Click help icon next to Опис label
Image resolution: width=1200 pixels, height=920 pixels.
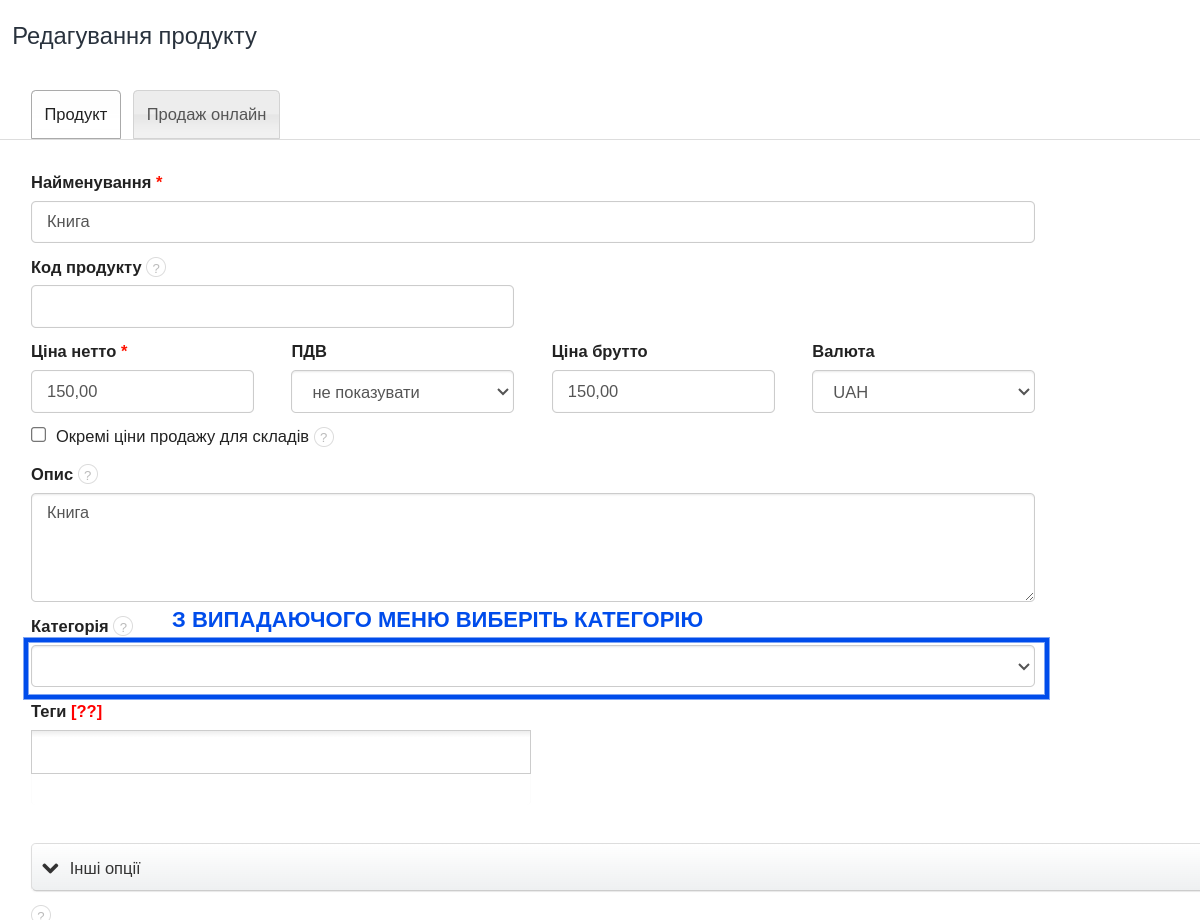click(x=88, y=474)
